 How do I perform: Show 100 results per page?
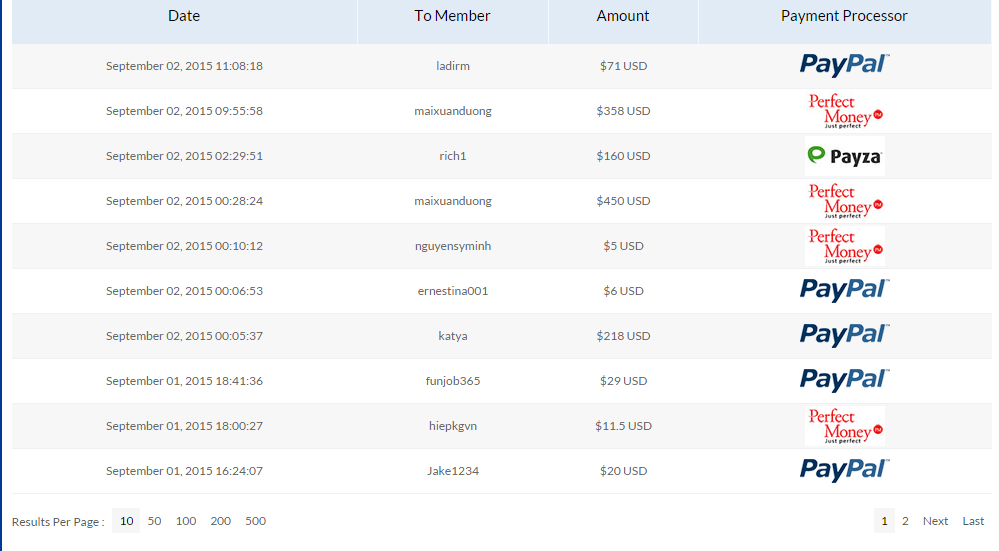point(186,521)
